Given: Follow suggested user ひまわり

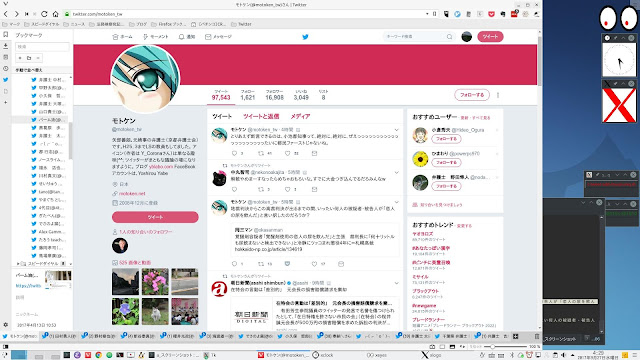Looking at the screenshot, I should point(447,162).
